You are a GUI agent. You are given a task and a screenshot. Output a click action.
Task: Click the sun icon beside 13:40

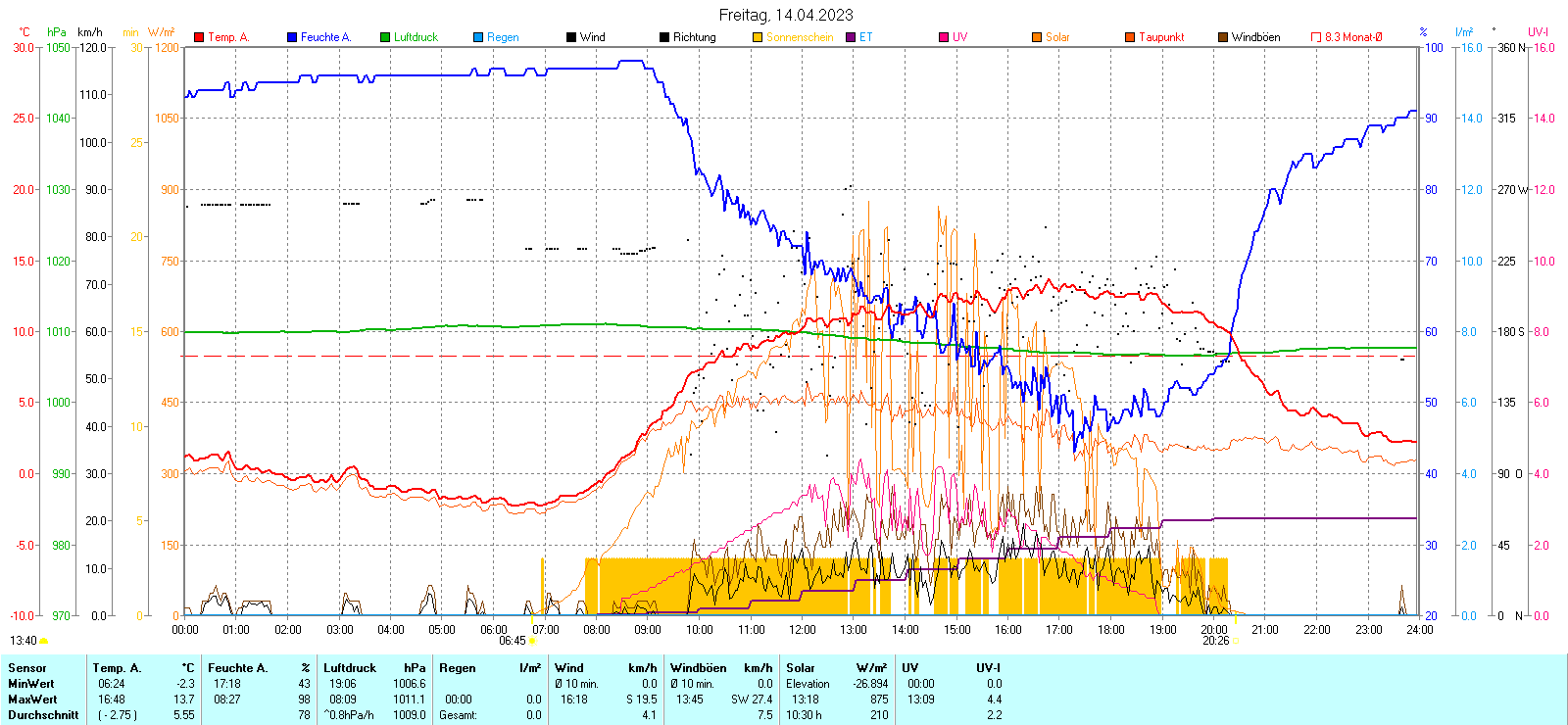pos(44,641)
